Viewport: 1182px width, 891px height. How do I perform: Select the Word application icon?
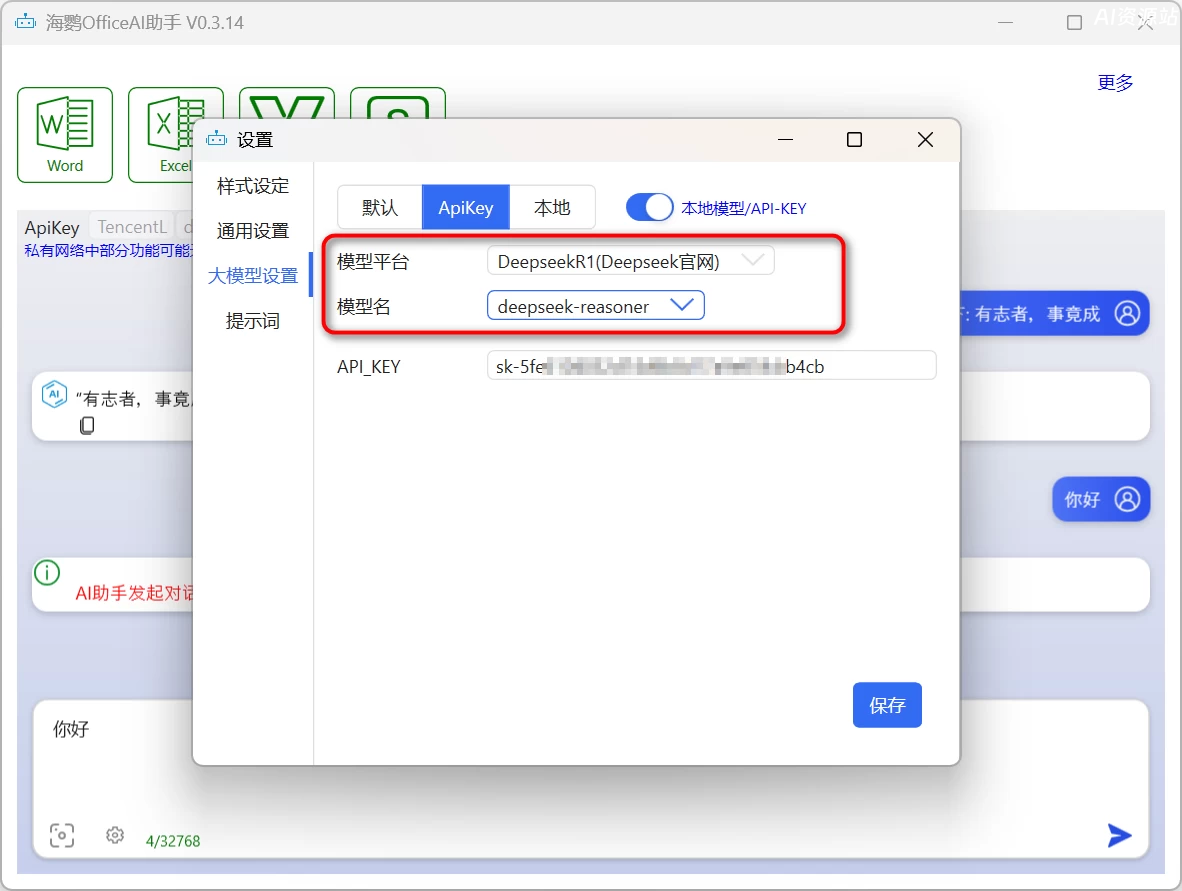coord(64,135)
